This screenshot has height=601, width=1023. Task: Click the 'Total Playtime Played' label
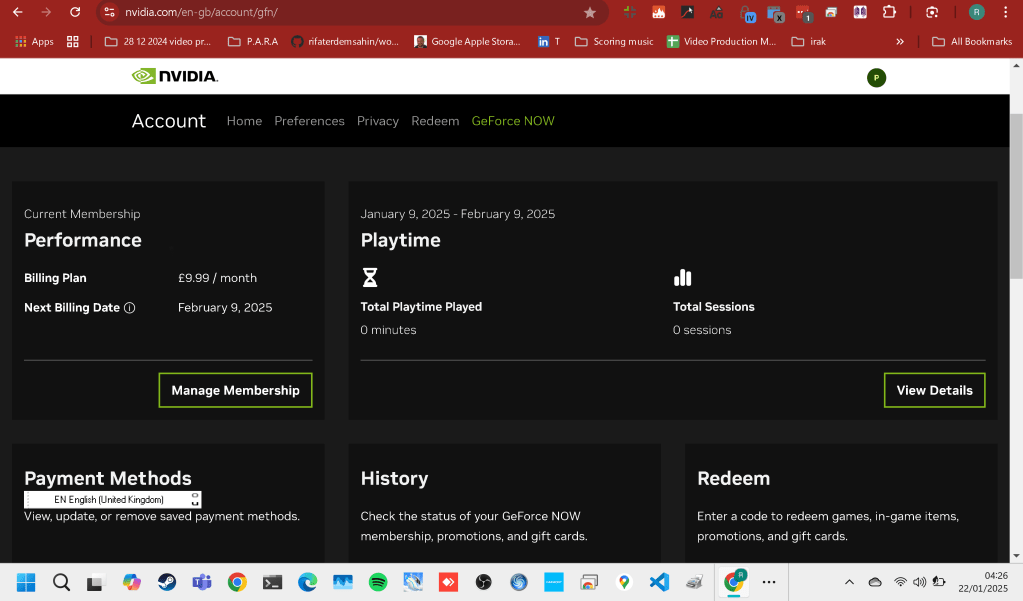[421, 307]
